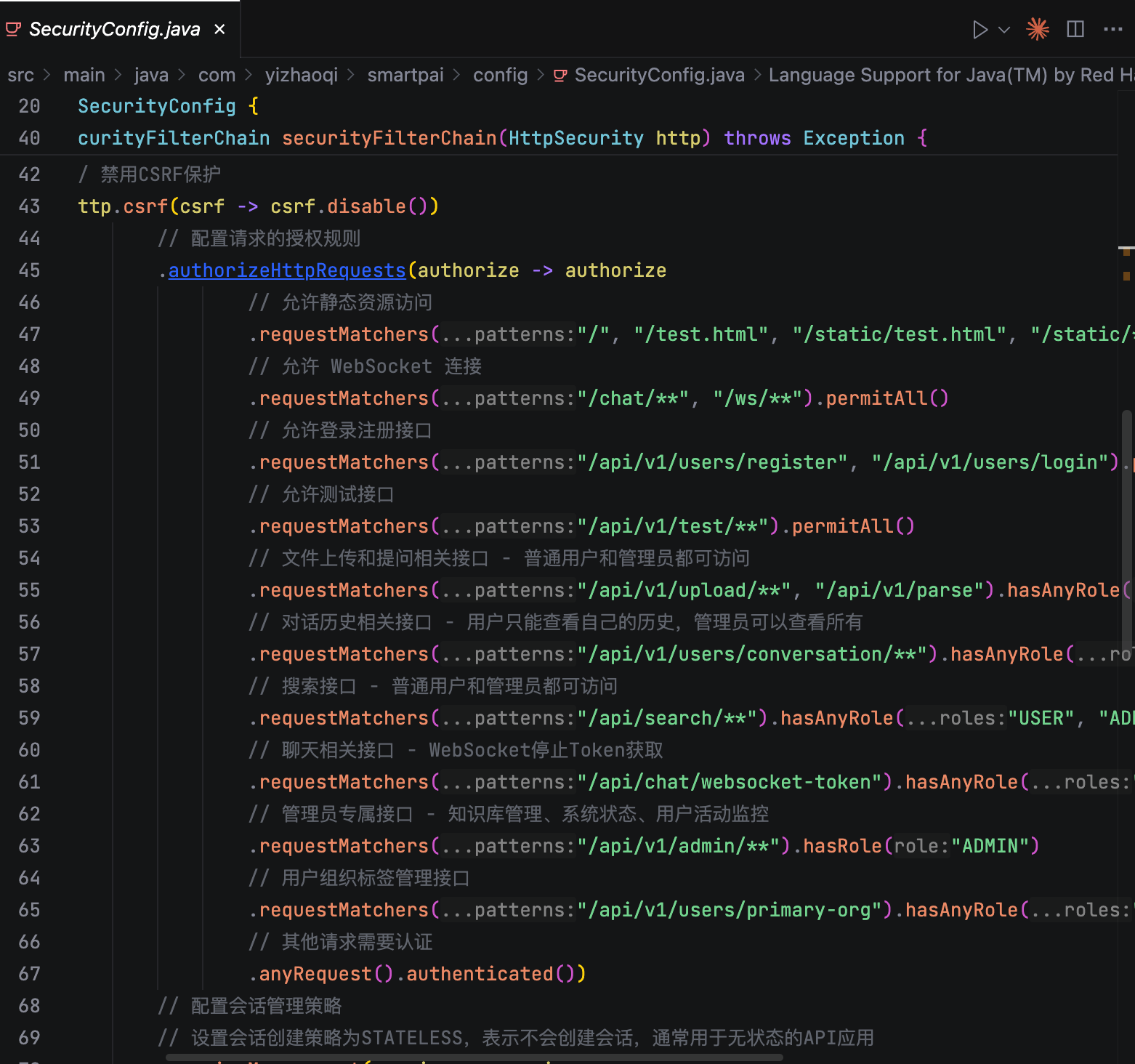Select the SecurityConfig.java editor tab
Viewport: 1135px width, 1064px height.
pyautogui.click(x=114, y=29)
